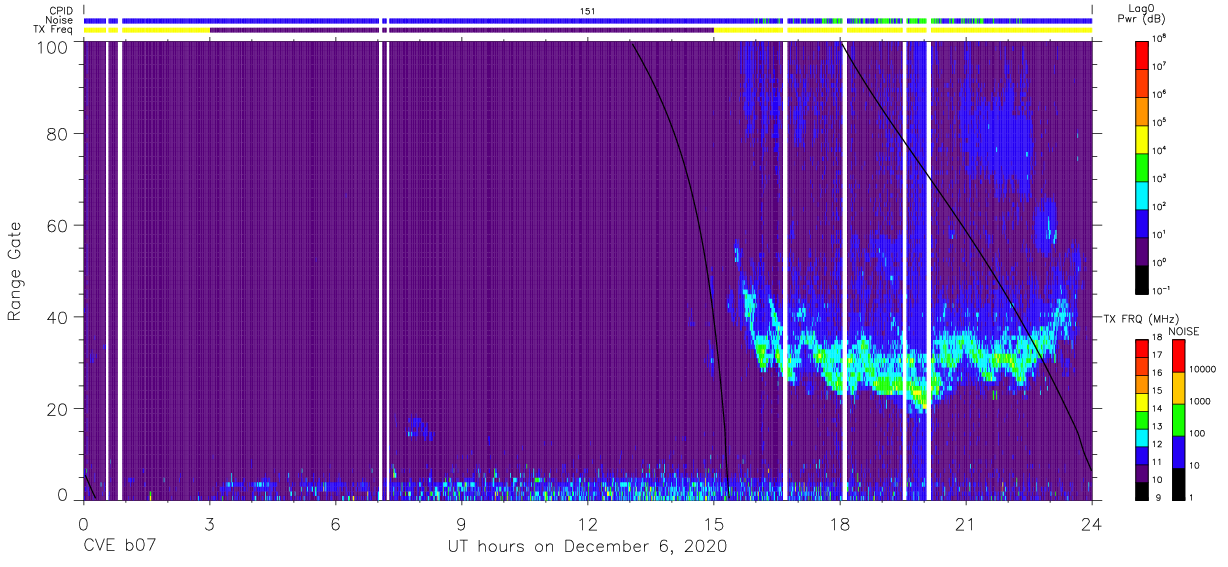Click the x-axis tick label '18'

click(839, 523)
